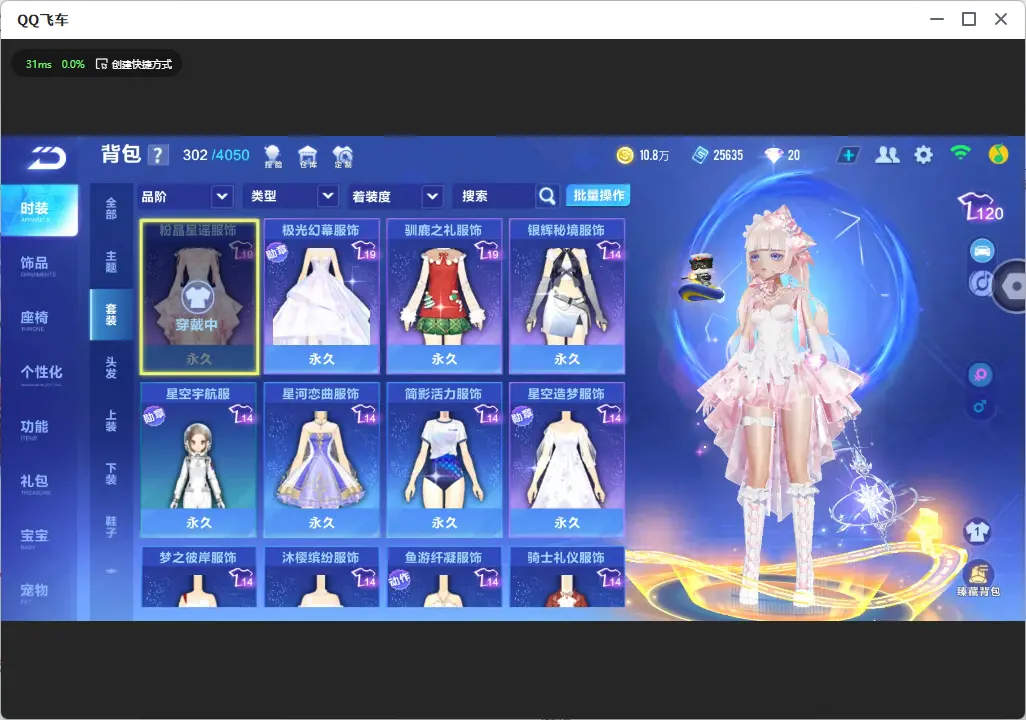Select the 简影活力服饰 outfit card
This screenshot has height=720, width=1026.
444,460
